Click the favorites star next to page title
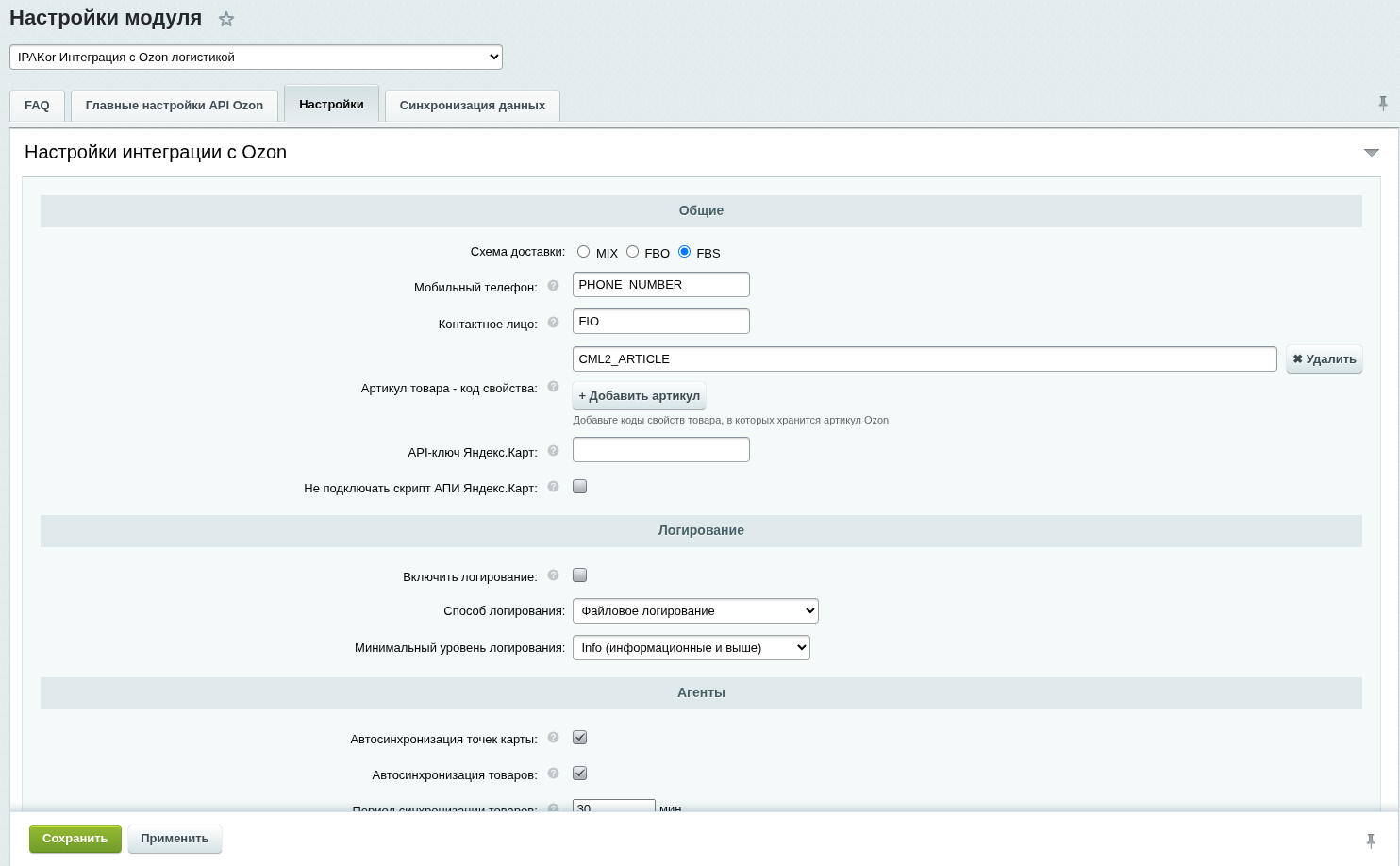The image size is (1400, 866). tap(226, 19)
